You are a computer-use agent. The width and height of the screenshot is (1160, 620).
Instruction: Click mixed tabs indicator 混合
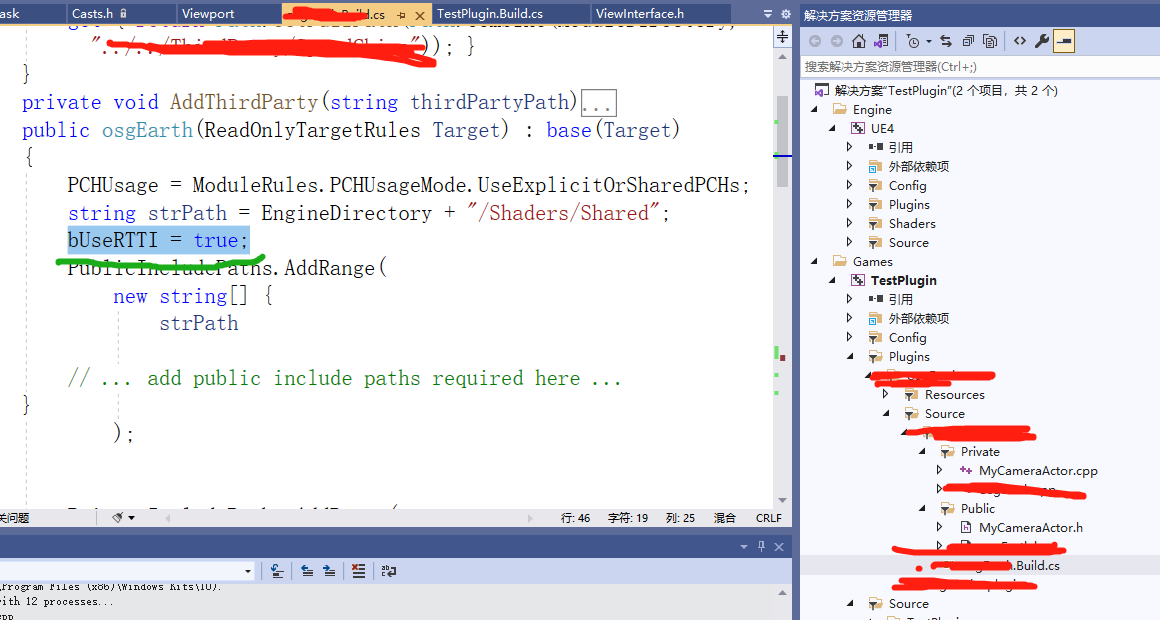[725, 518]
